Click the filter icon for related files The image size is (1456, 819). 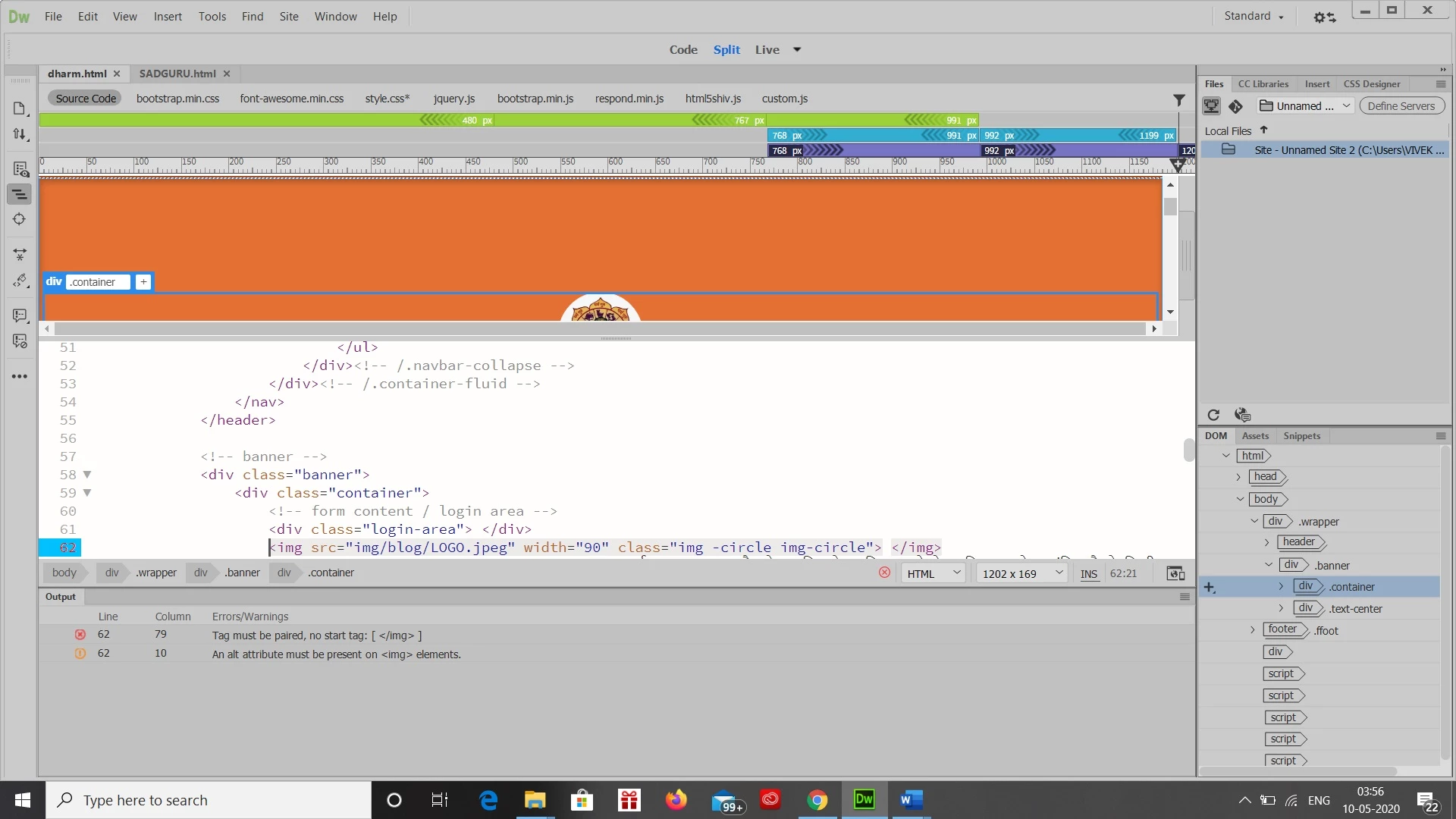tap(1179, 99)
